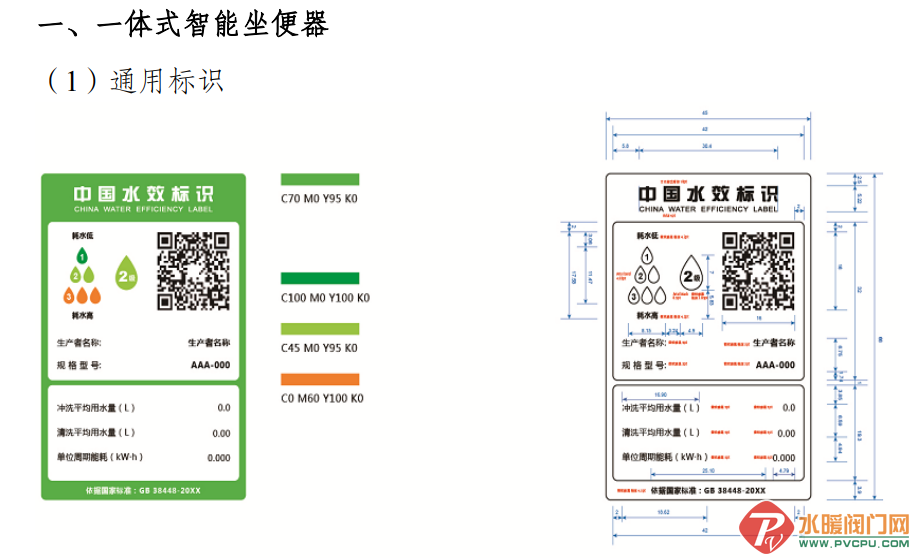Click the dark green level 1 water drop

tap(82, 255)
